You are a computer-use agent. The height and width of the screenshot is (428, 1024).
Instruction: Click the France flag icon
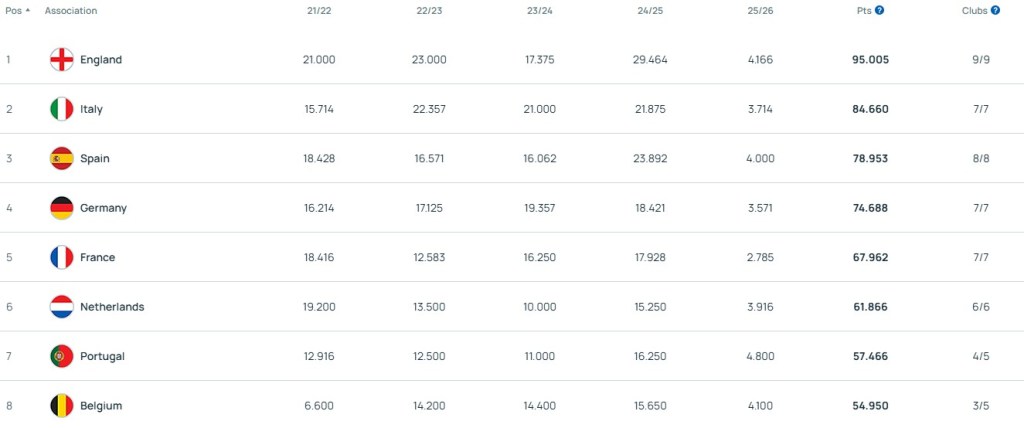62,258
